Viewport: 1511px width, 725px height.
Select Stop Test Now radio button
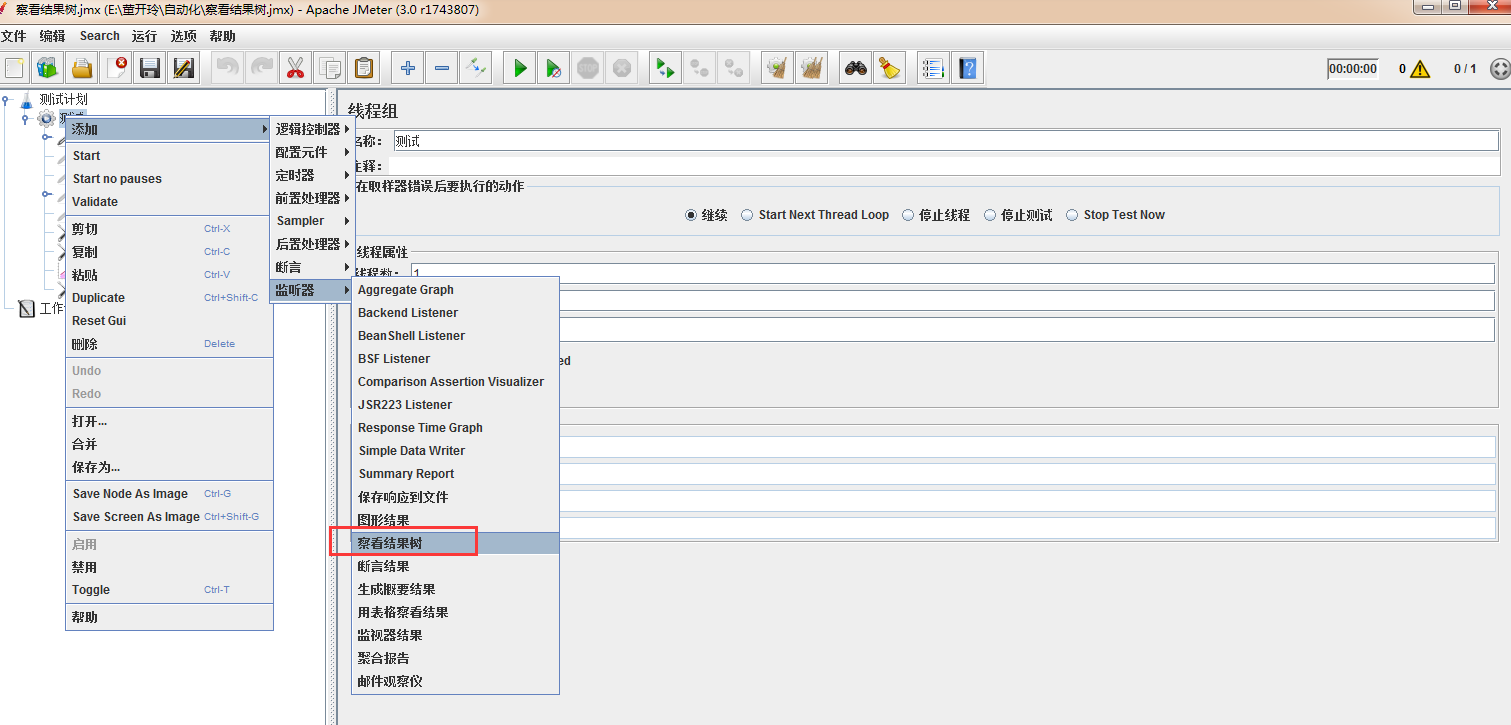pos(1073,215)
